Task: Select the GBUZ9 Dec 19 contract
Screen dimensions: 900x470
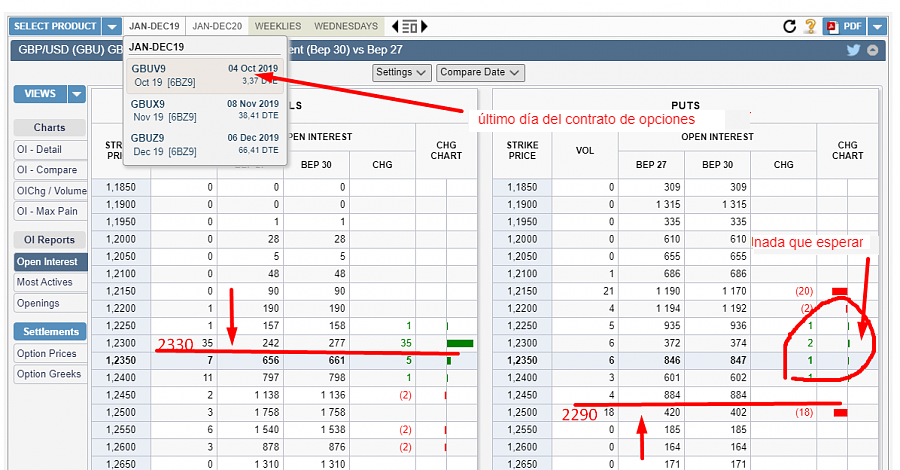Action: [x=205, y=144]
